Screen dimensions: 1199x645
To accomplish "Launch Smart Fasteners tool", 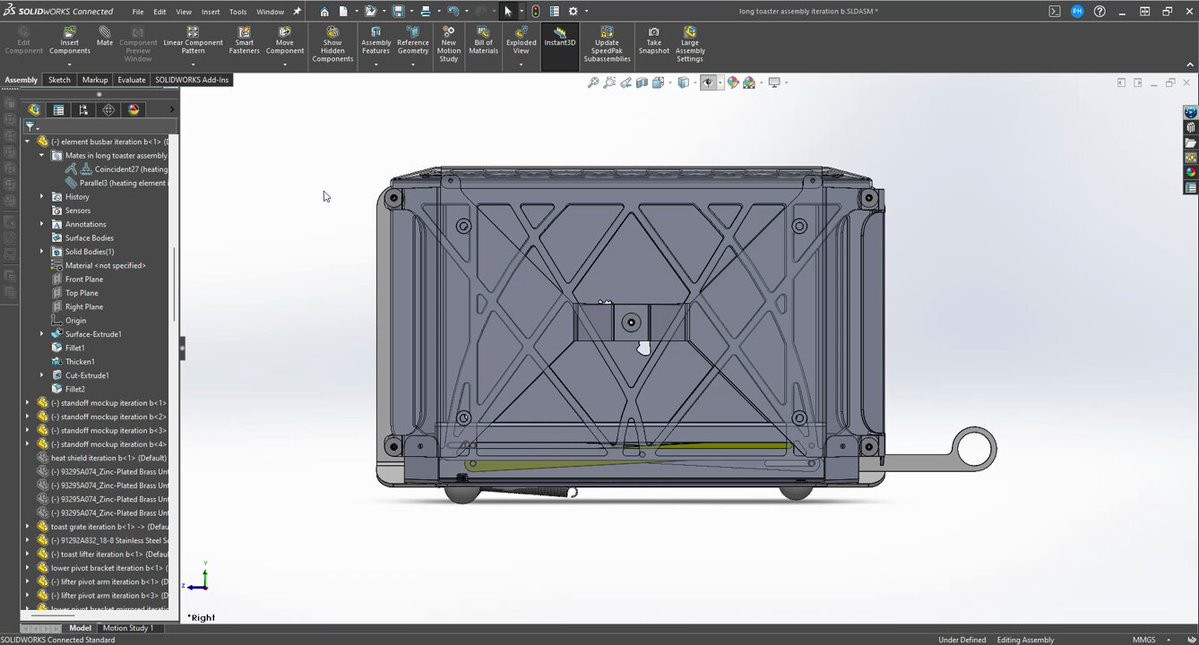I will tap(244, 41).
